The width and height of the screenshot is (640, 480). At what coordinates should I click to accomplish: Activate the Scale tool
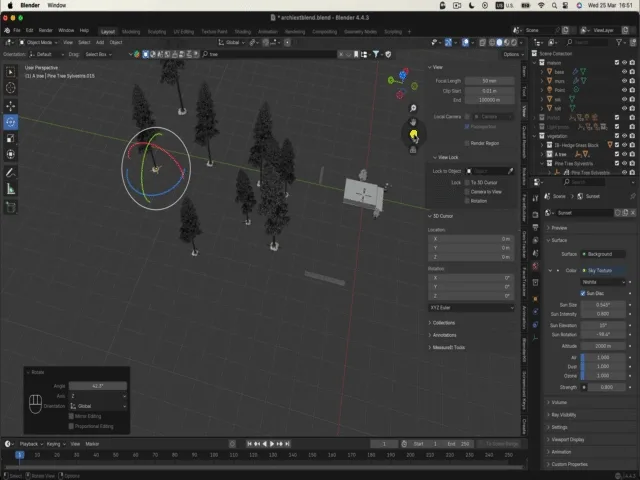[11, 139]
